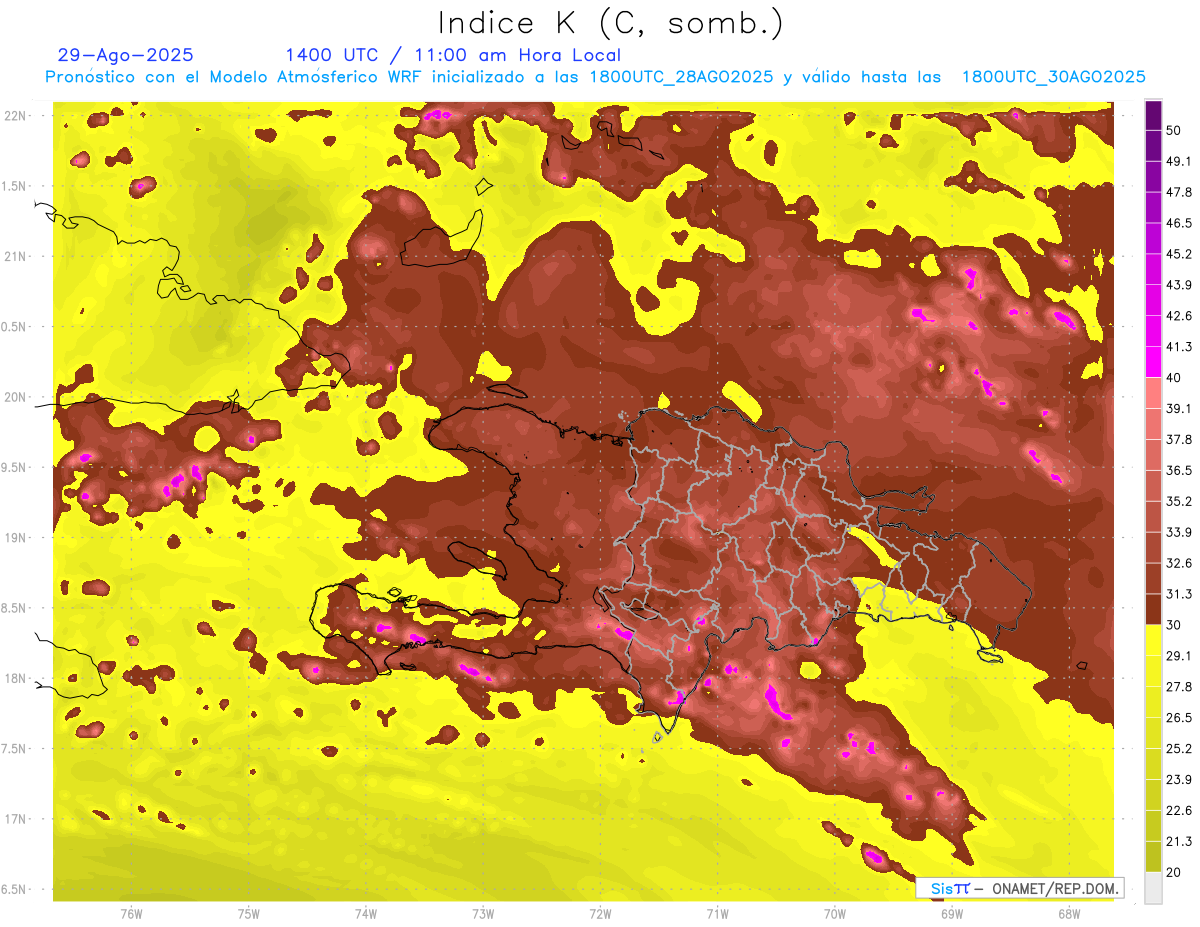Click the colorbar value '33.9'
The height and width of the screenshot is (927, 1200).
click(x=1178, y=532)
